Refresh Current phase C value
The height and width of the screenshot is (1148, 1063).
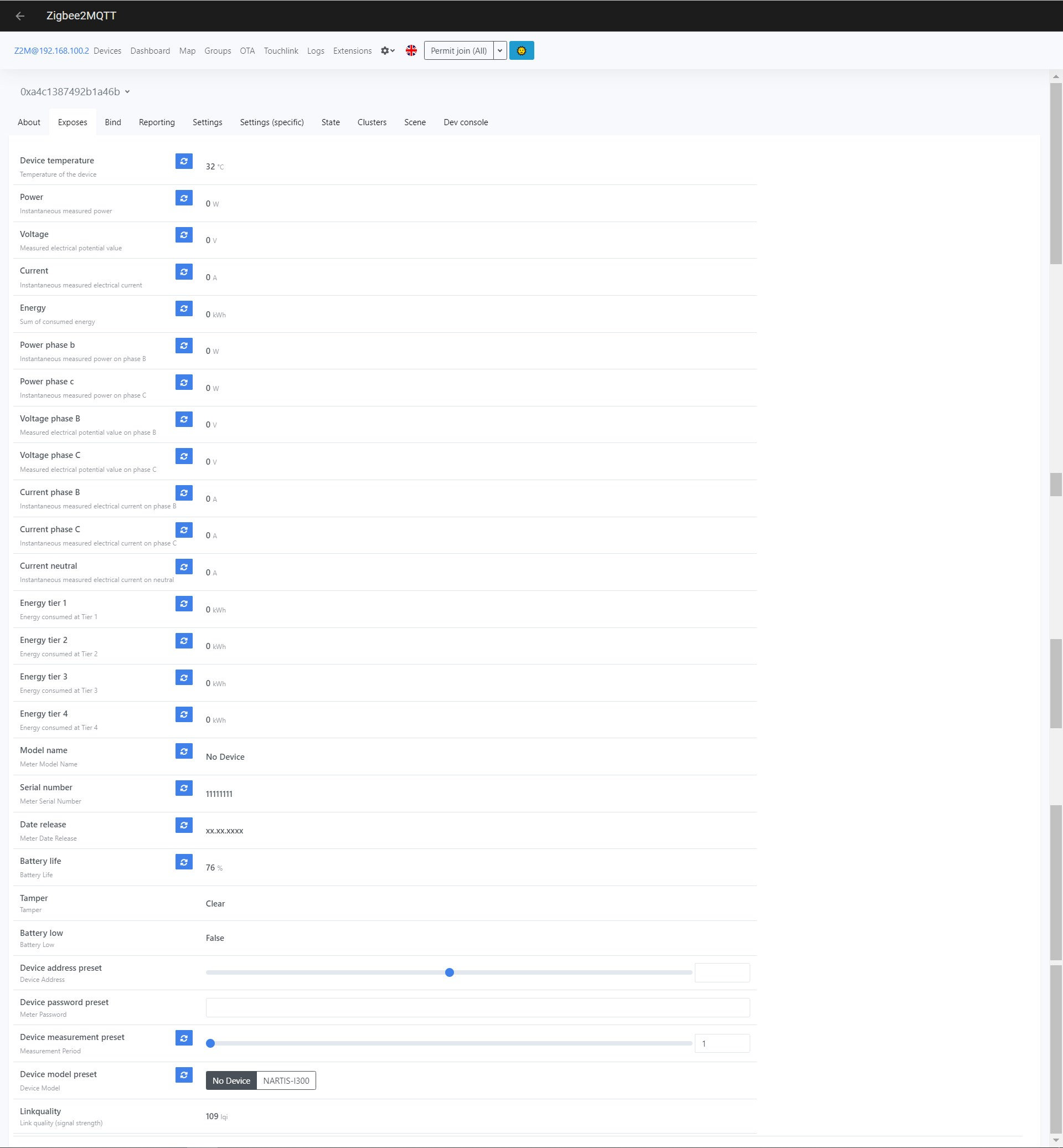click(184, 530)
